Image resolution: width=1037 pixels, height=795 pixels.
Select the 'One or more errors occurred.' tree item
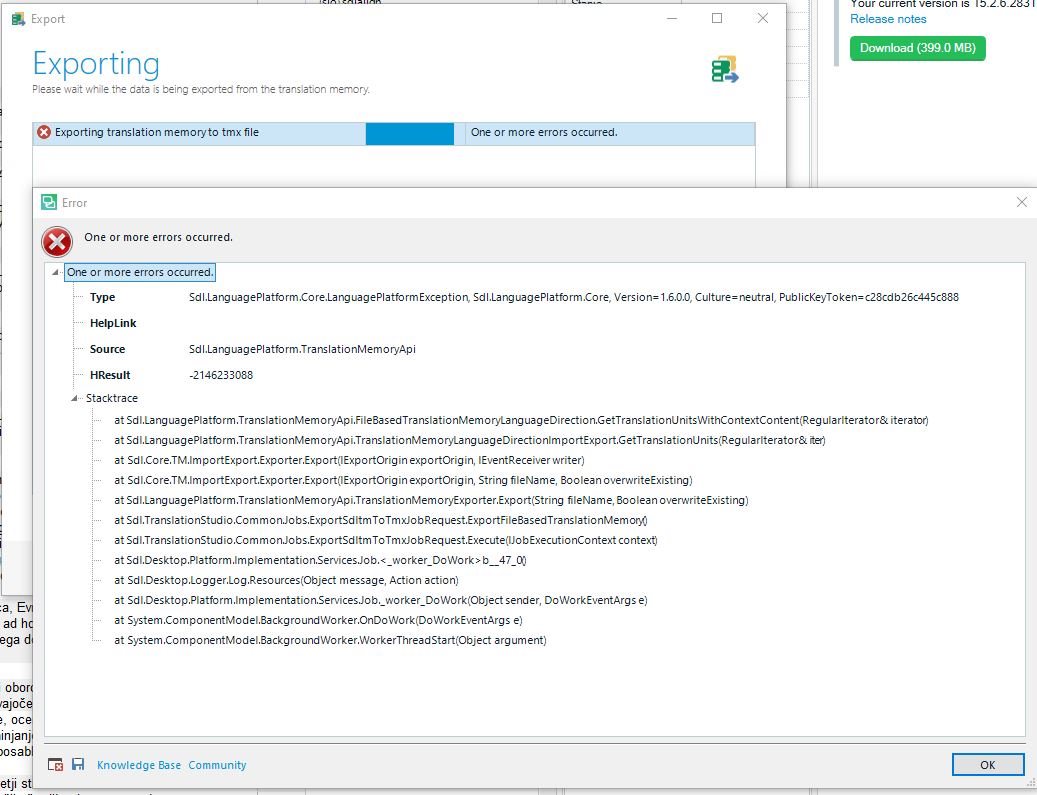(140, 272)
